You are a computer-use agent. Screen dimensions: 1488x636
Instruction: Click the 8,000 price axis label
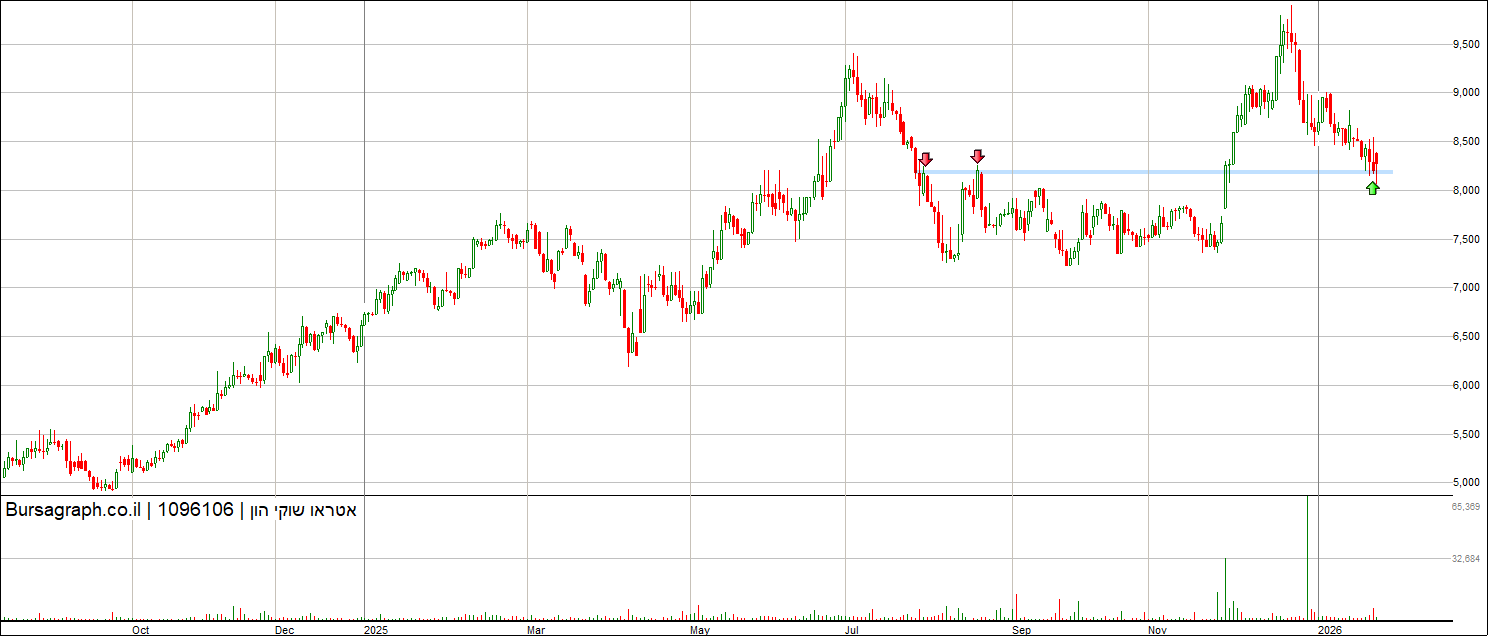click(1465, 191)
